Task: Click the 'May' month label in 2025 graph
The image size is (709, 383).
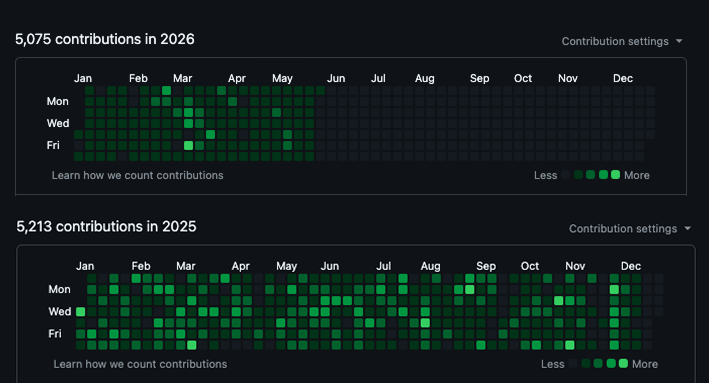Action: 286,266
